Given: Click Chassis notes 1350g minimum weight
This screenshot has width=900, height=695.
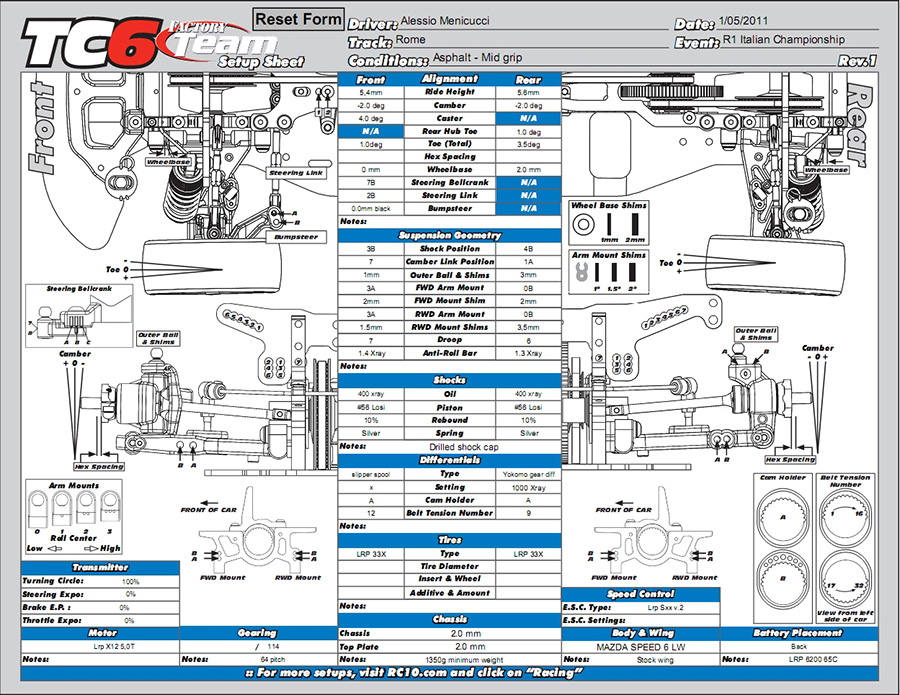Looking at the screenshot, I should pyautogui.click(x=464, y=660).
